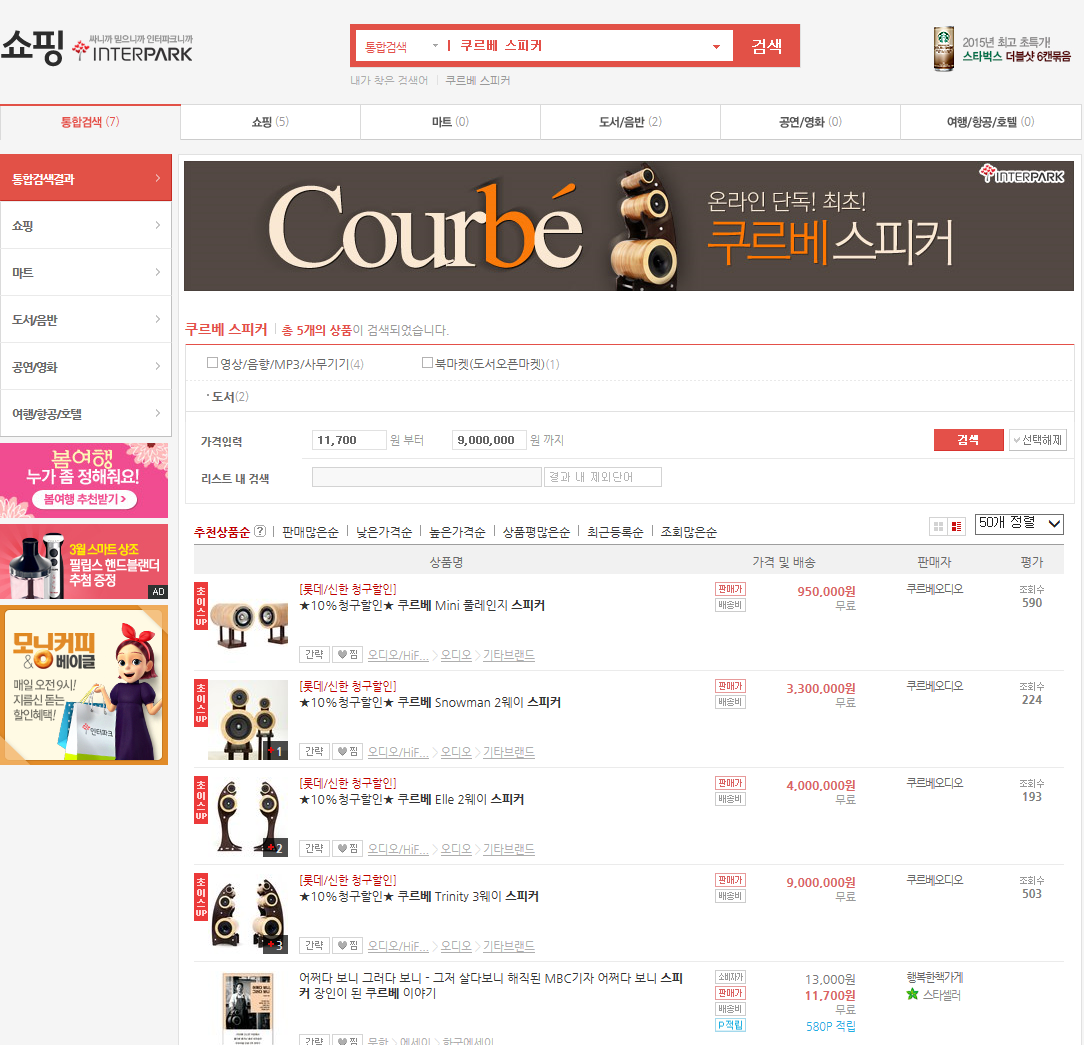Image resolution: width=1084 pixels, height=1045 pixels.
Task: Click the 찜 heart icon for Elle 2웨이 스피커
Action: (348, 848)
